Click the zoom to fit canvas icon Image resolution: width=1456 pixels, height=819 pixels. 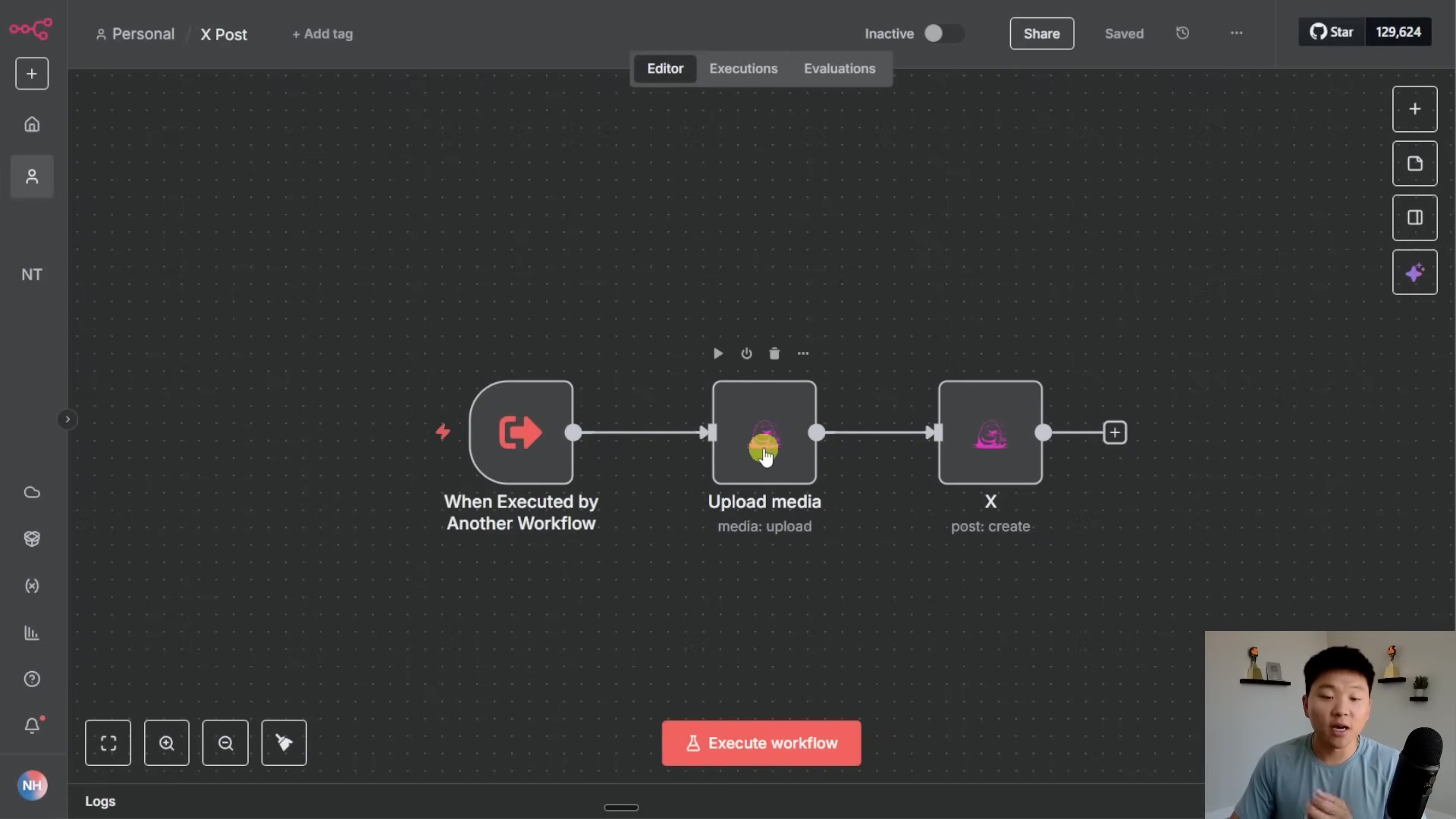[x=108, y=743]
